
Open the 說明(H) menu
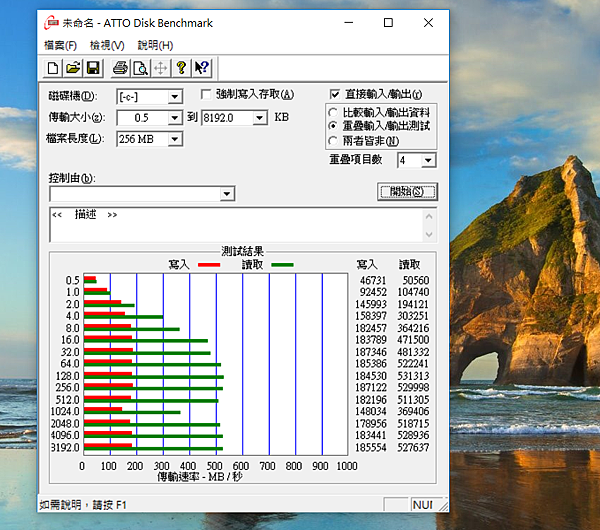(x=155, y=46)
